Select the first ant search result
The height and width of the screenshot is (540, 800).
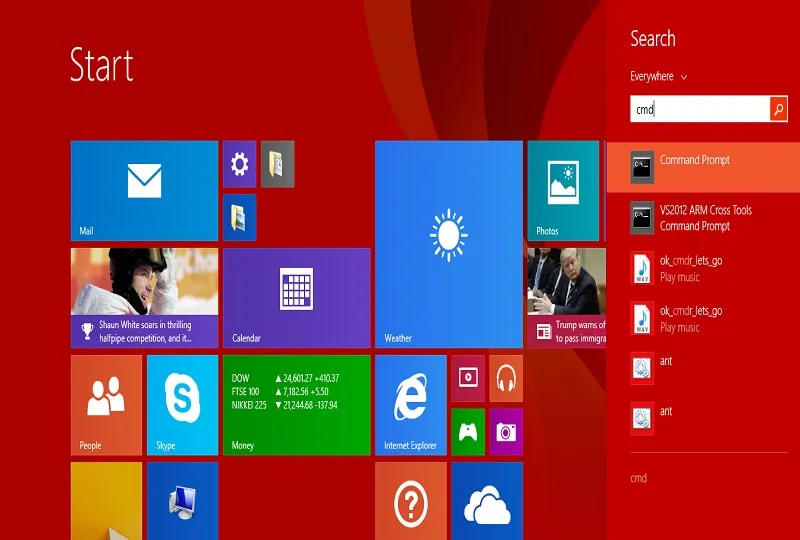pyautogui.click(x=703, y=369)
